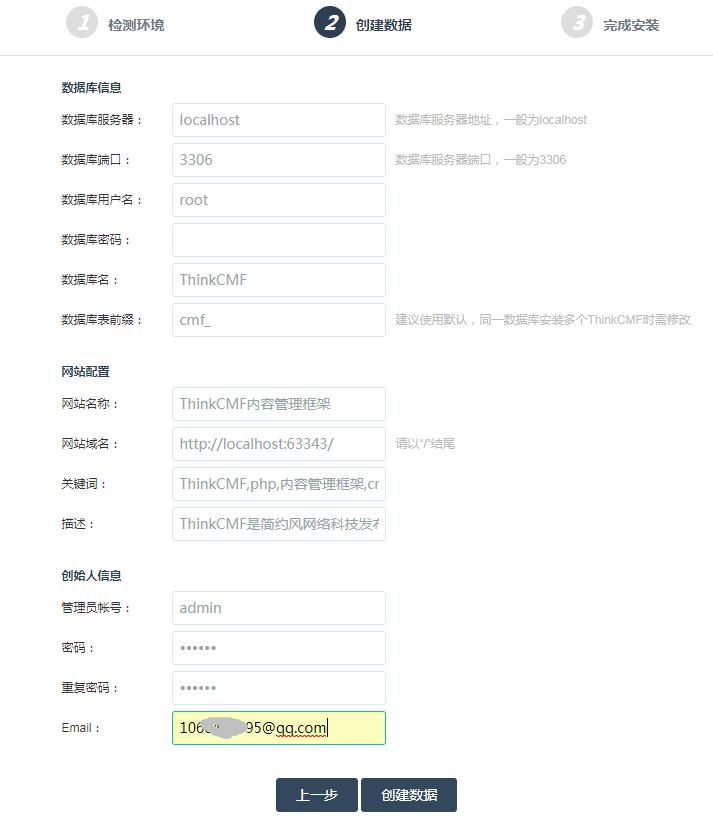The image size is (713, 828).
Task: Submit with the 创建数据 button
Action: point(409,795)
